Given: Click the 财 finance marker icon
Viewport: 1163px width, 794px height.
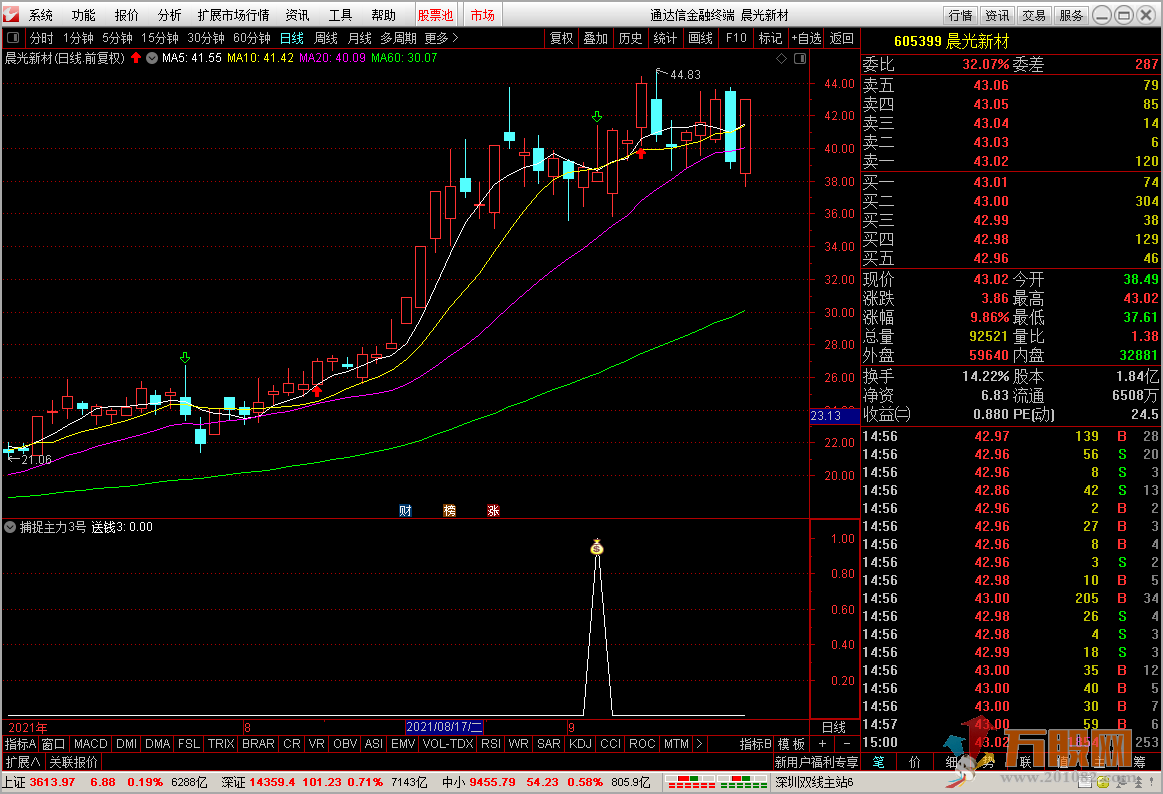Looking at the screenshot, I should pyautogui.click(x=405, y=510).
